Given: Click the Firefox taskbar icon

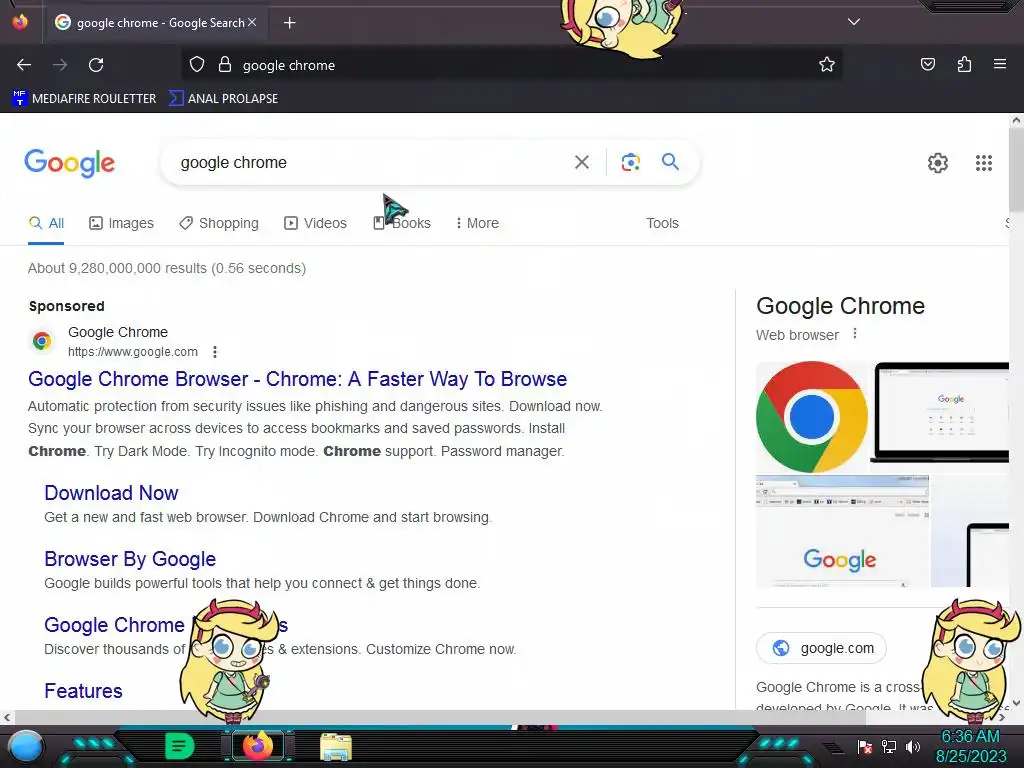Looking at the screenshot, I should (257, 746).
